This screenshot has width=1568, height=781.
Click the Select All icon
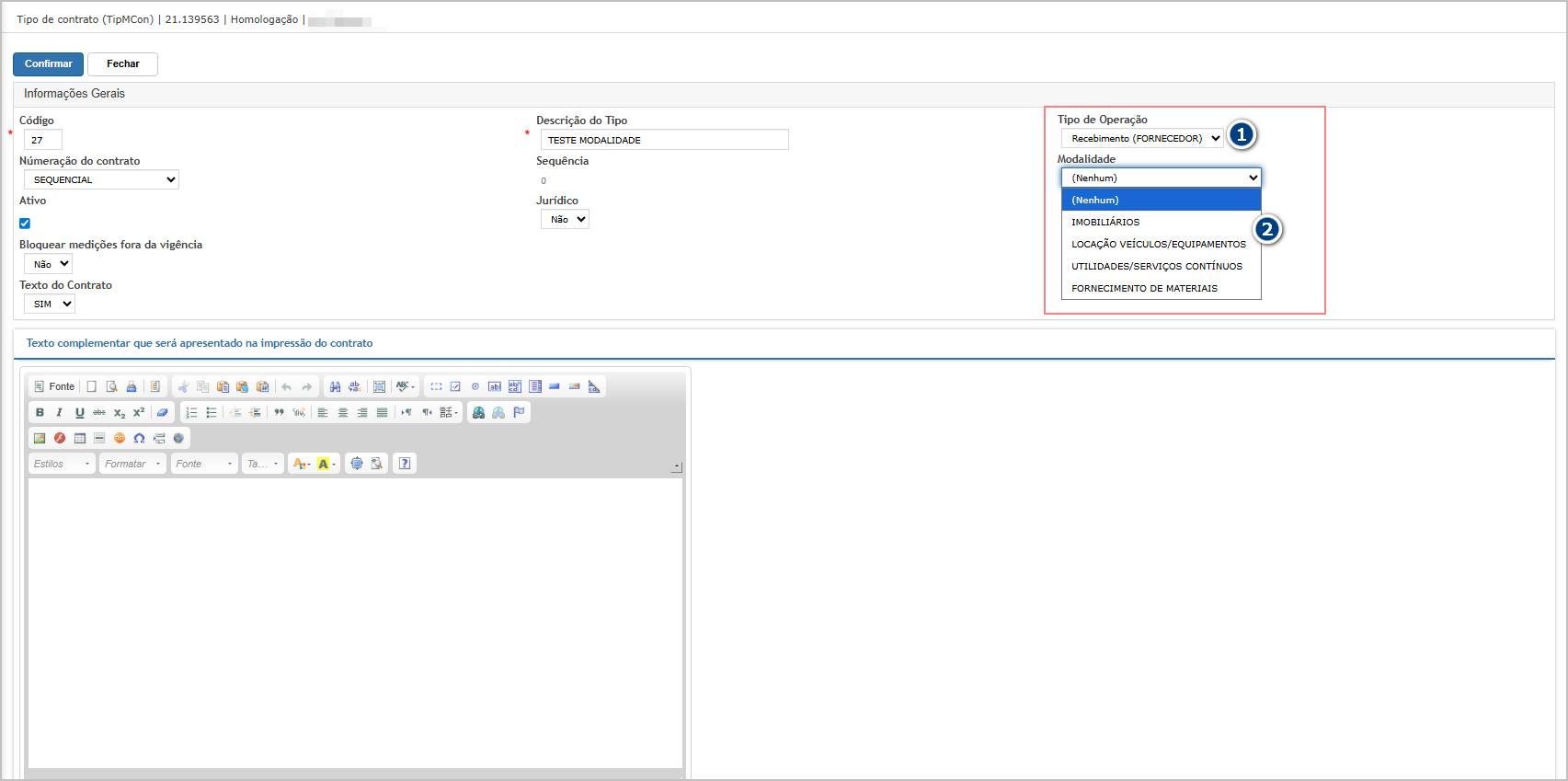coord(379,386)
